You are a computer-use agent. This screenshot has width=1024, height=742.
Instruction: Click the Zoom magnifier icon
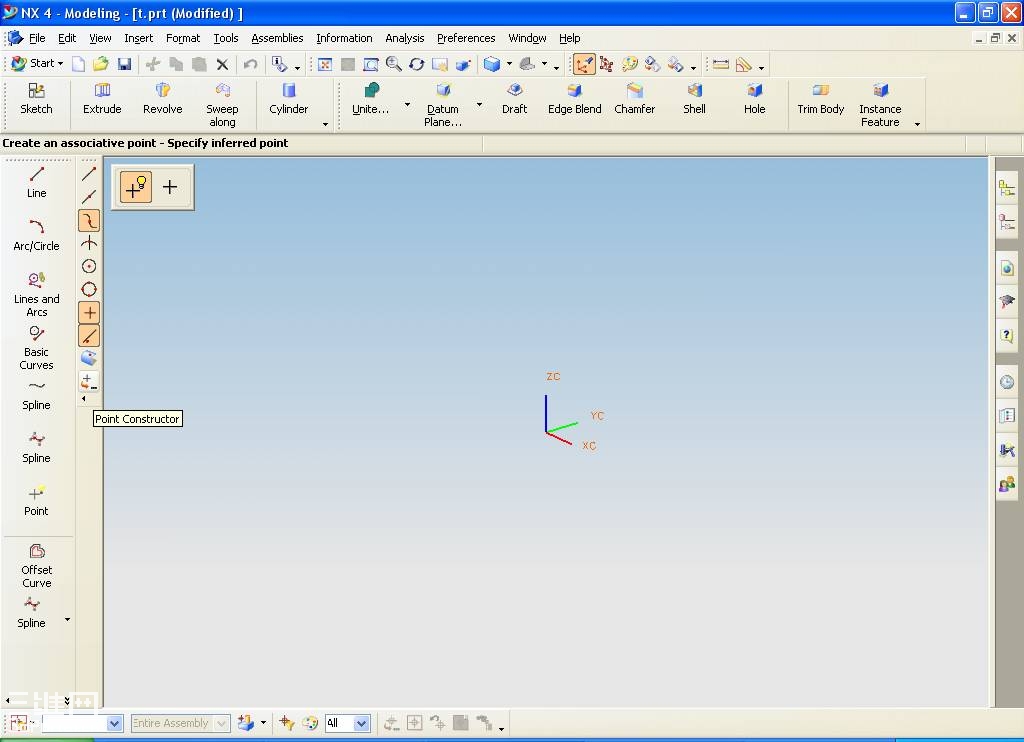coord(394,64)
